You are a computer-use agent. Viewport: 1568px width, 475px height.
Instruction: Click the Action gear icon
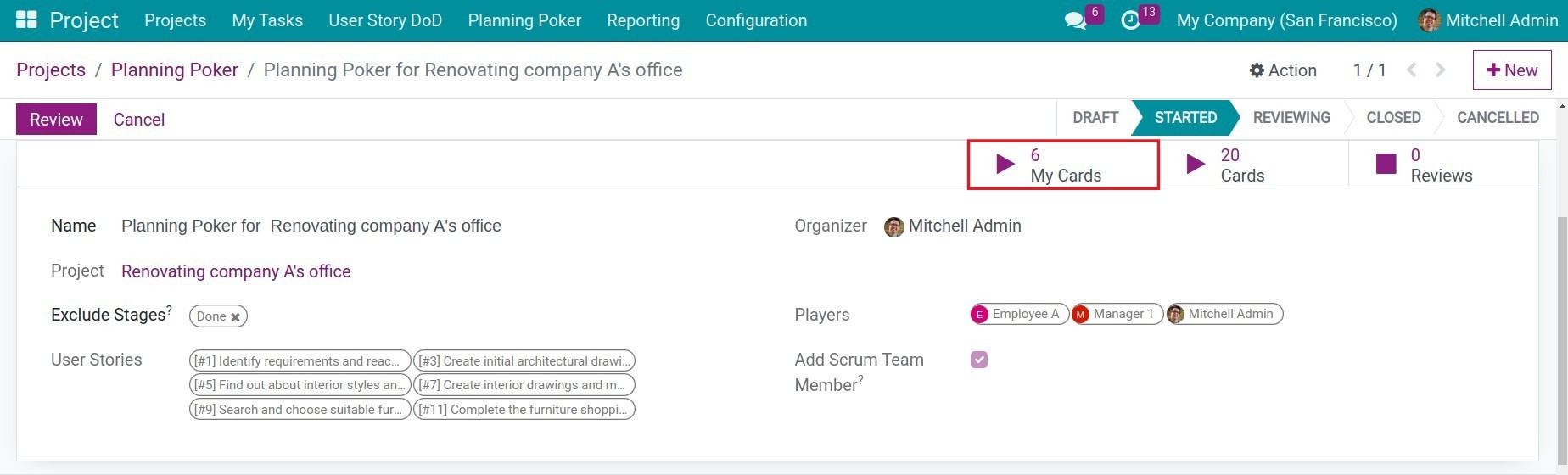(1257, 70)
